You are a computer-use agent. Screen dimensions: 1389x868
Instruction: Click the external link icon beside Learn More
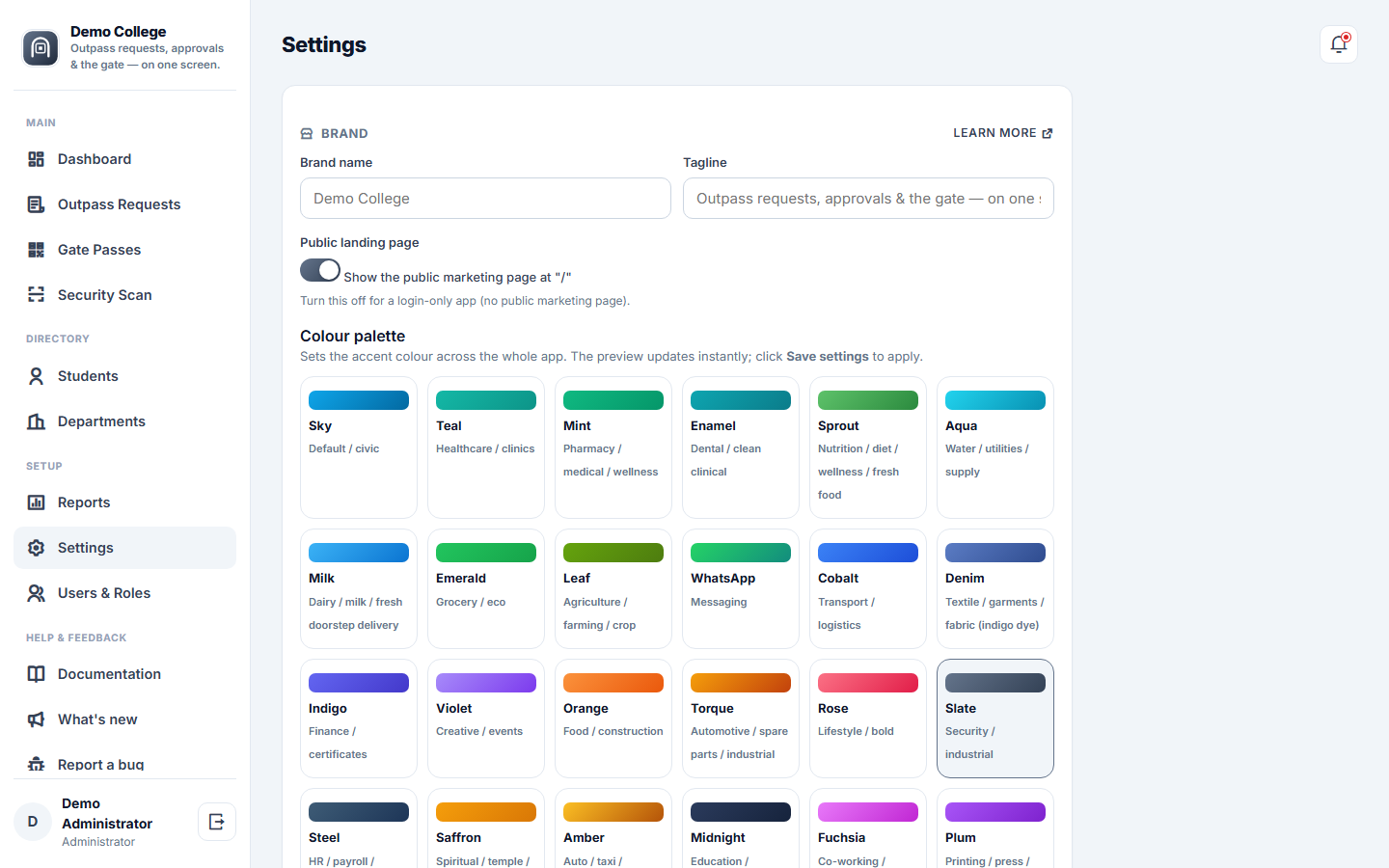click(1048, 133)
